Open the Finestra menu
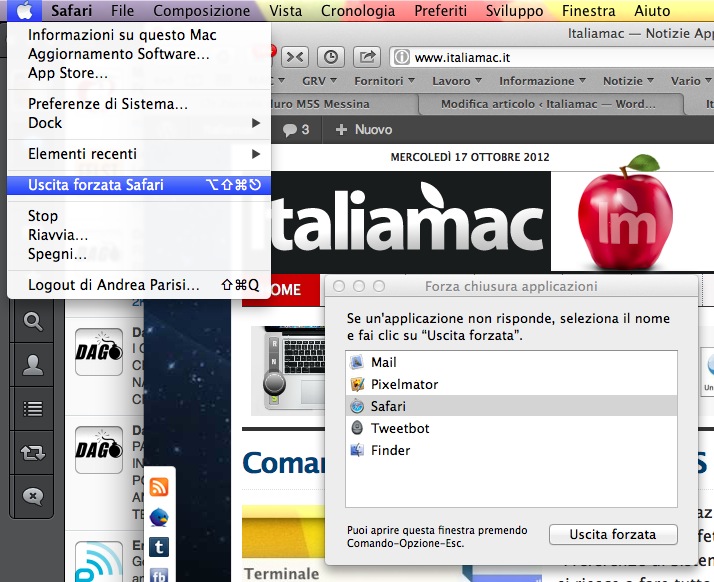The width and height of the screenshot is (714, 582). pyautogui.click(x=589, y=10)
